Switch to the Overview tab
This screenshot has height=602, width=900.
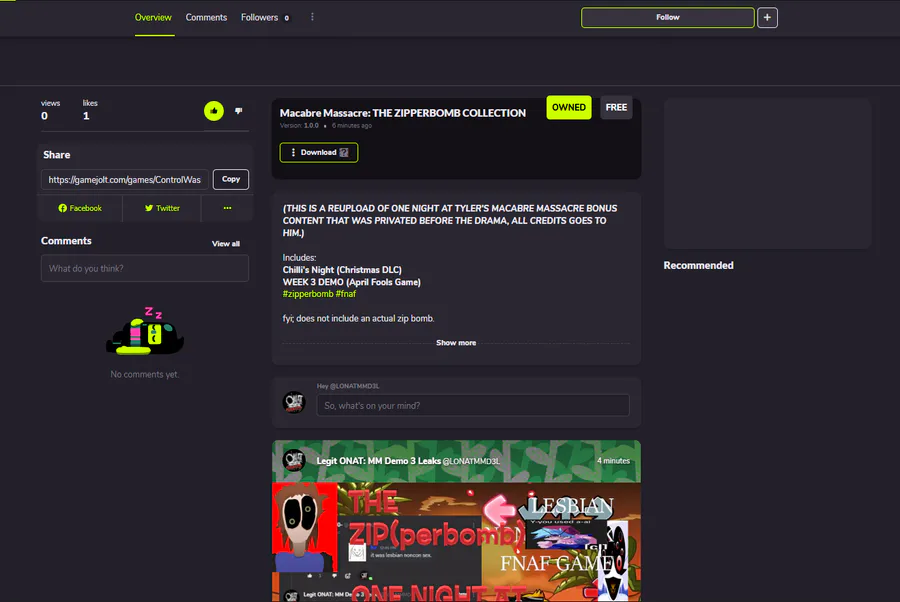click(x=153, y=18)
